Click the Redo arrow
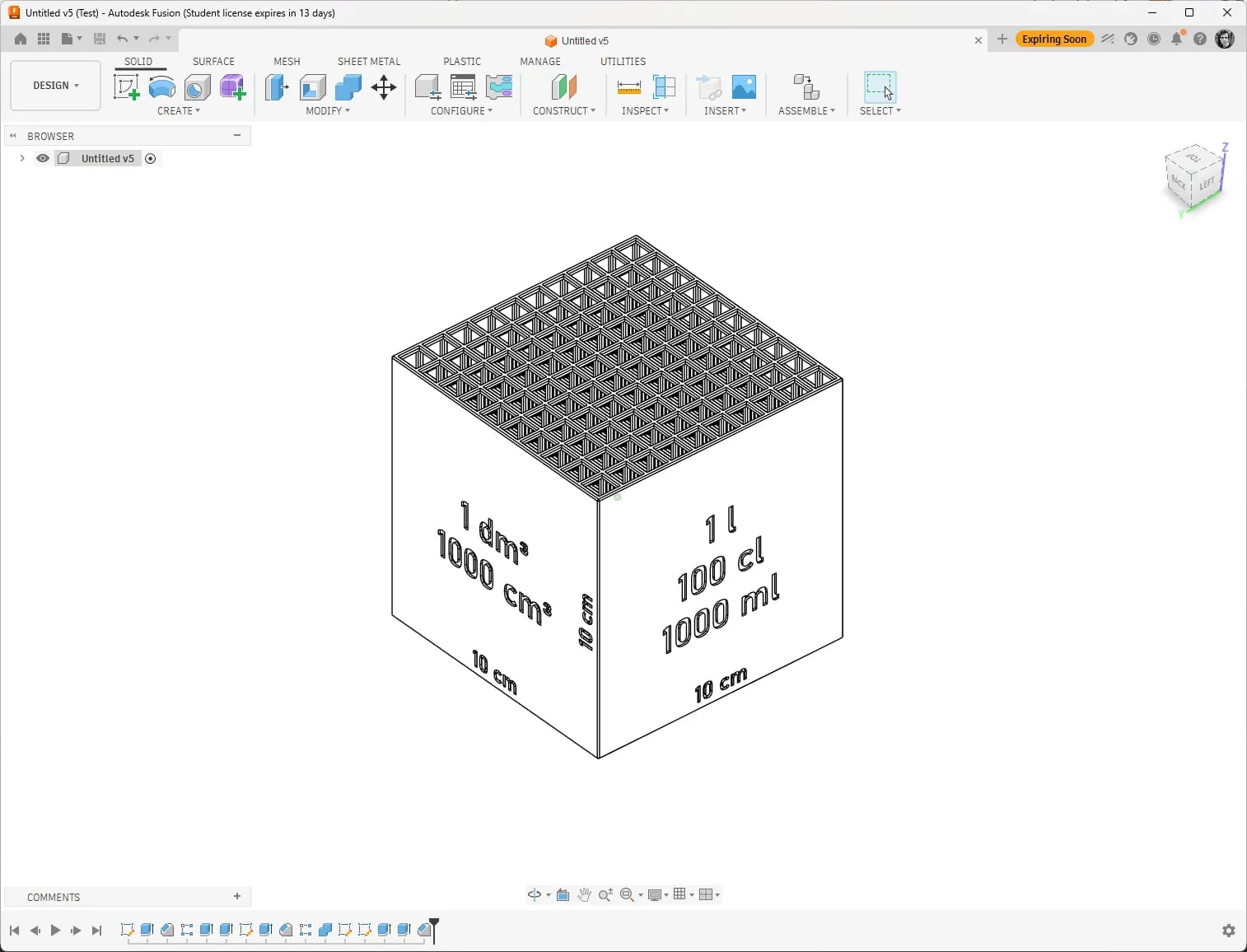The image size is (1247, 952). (x=154, y=39)
